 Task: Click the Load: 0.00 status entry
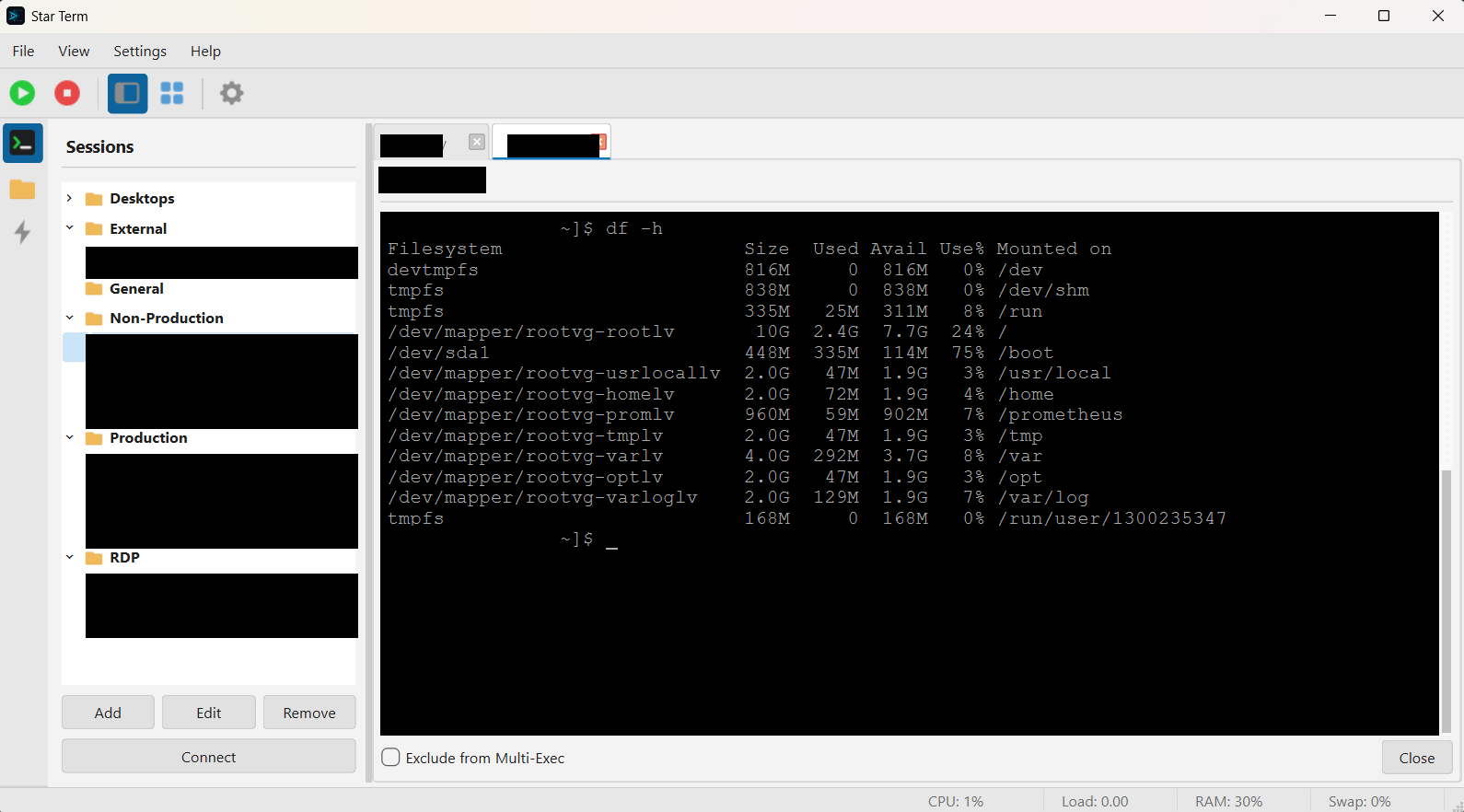(x=1095, y=802)
